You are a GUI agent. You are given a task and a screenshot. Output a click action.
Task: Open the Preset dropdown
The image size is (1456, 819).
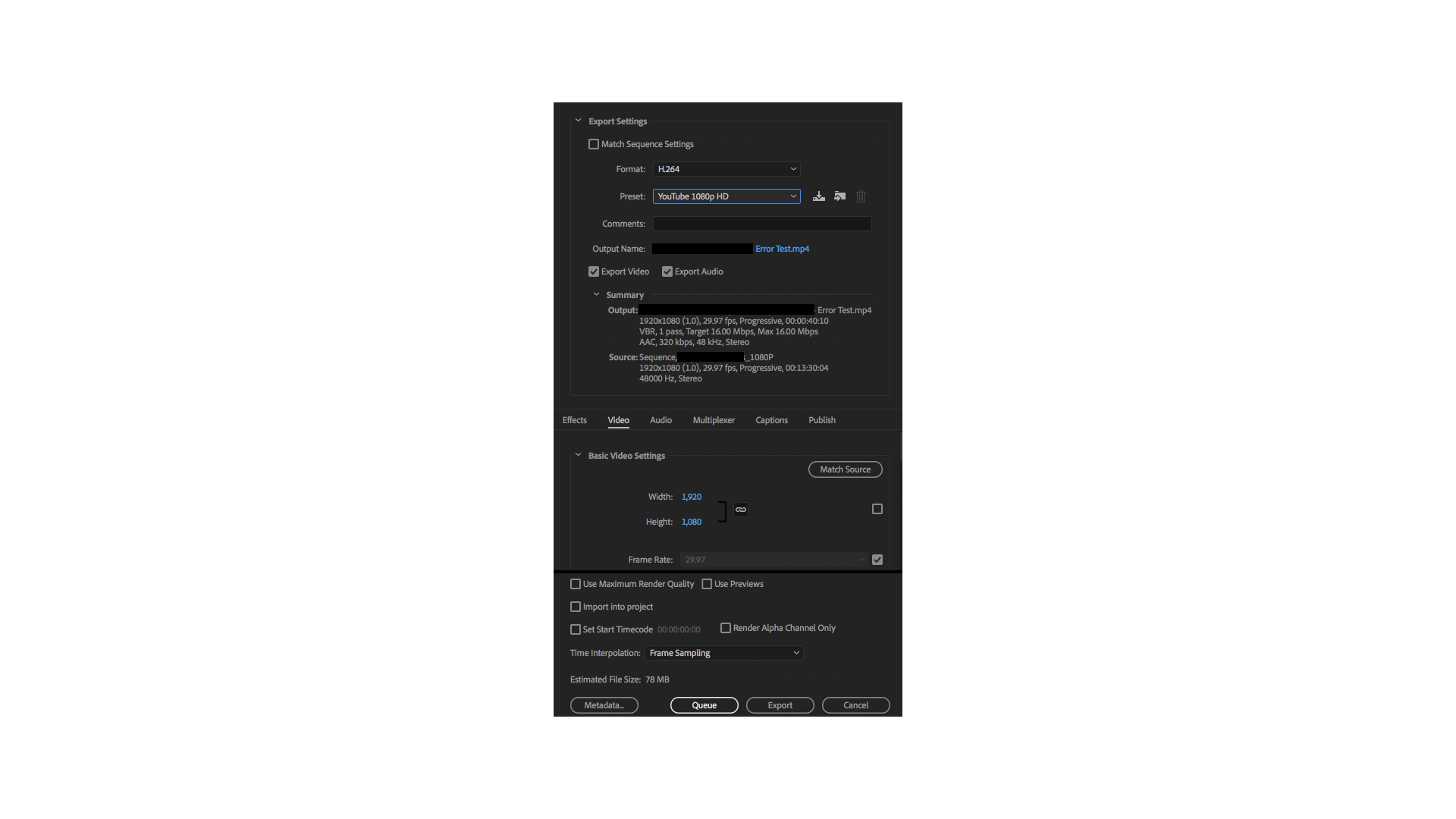726,196
